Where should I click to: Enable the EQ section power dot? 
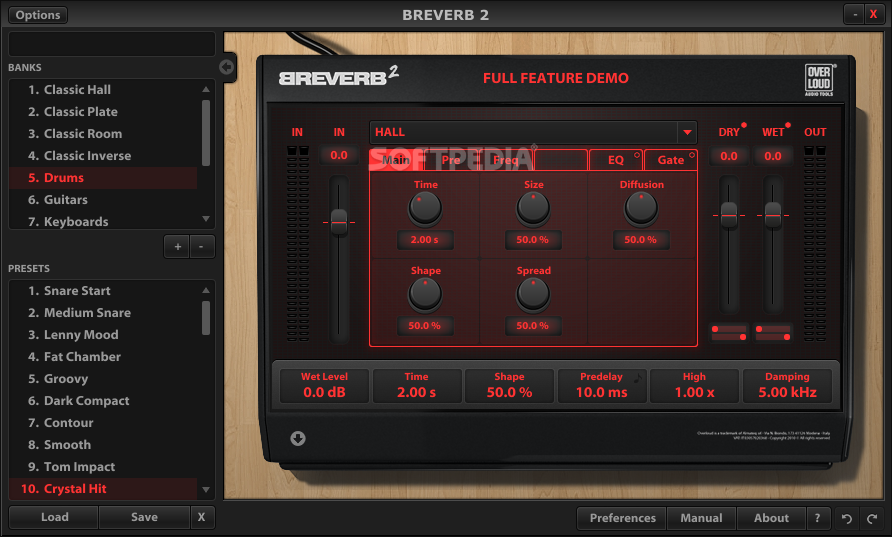pos(637,154)
